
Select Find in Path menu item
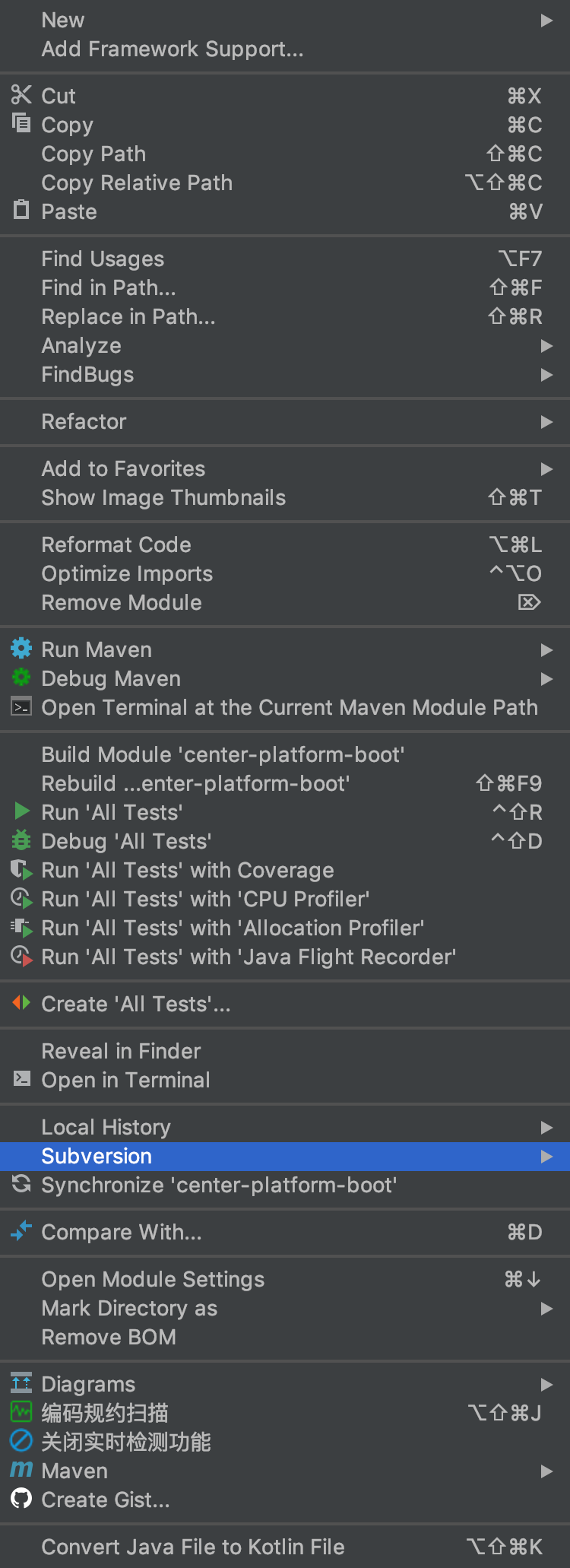[109, 288]
